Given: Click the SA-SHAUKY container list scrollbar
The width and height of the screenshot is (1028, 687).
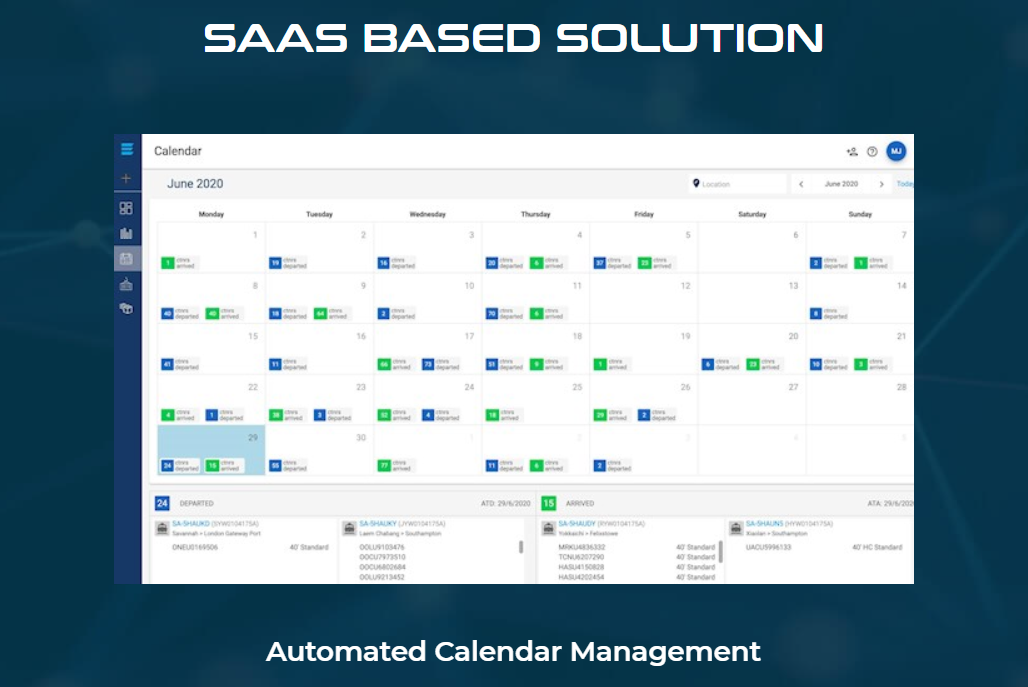Looking at the screenshot, I should 521,547.
